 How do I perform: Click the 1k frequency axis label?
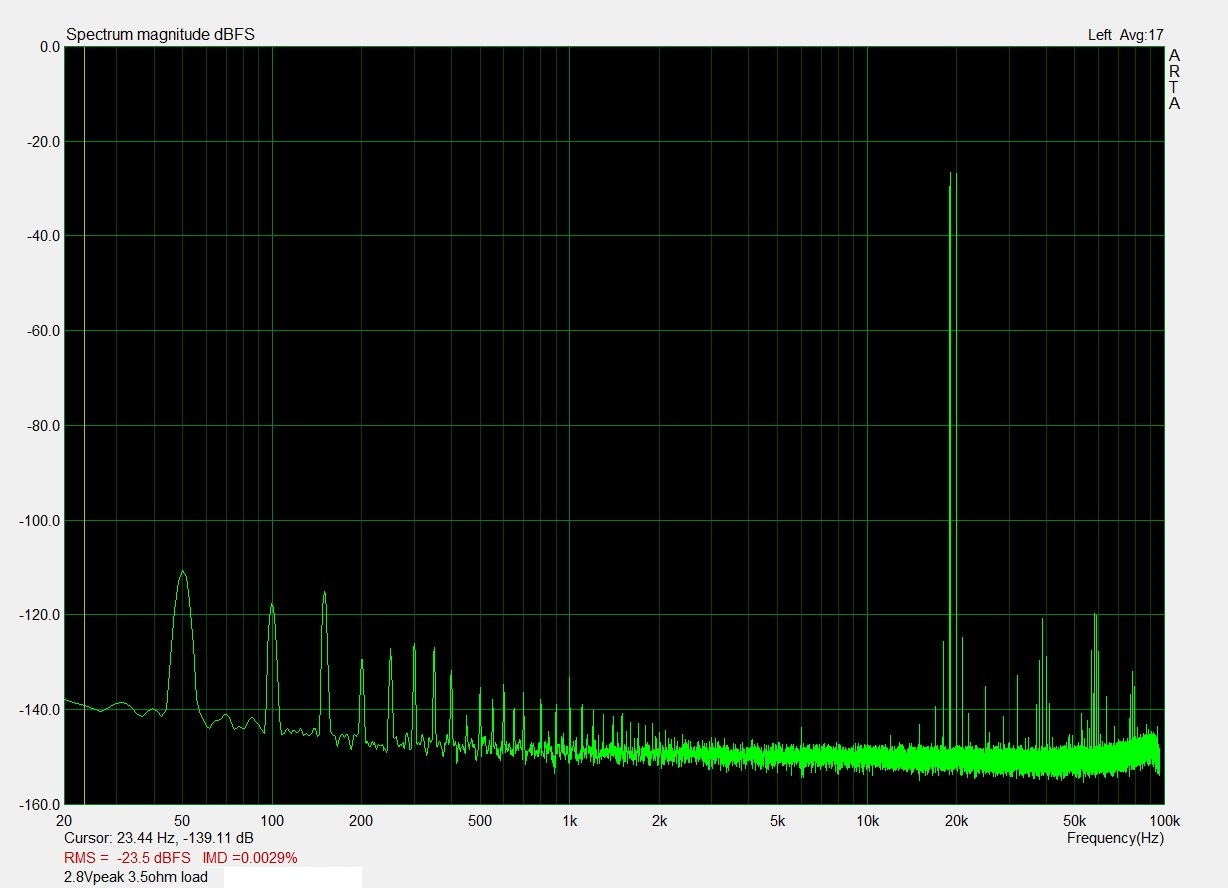coord(569,821)
